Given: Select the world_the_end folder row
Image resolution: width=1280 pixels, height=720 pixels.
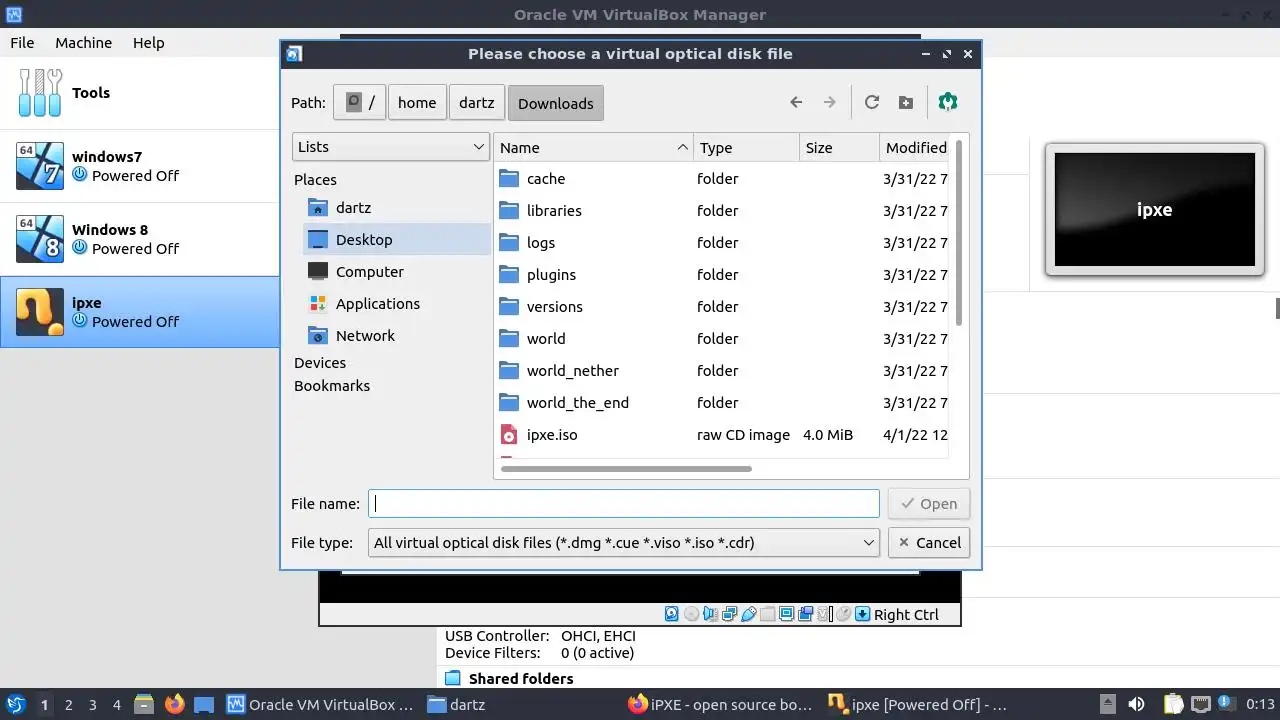Looking at the screenshot, I should [x=721, y=403].
